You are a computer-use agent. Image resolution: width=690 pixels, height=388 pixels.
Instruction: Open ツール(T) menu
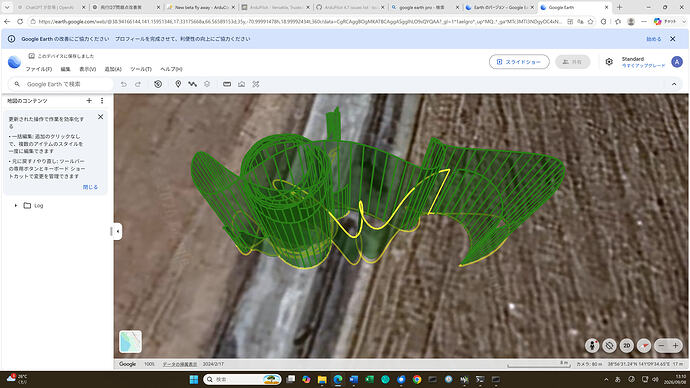(x=141, y=69)
